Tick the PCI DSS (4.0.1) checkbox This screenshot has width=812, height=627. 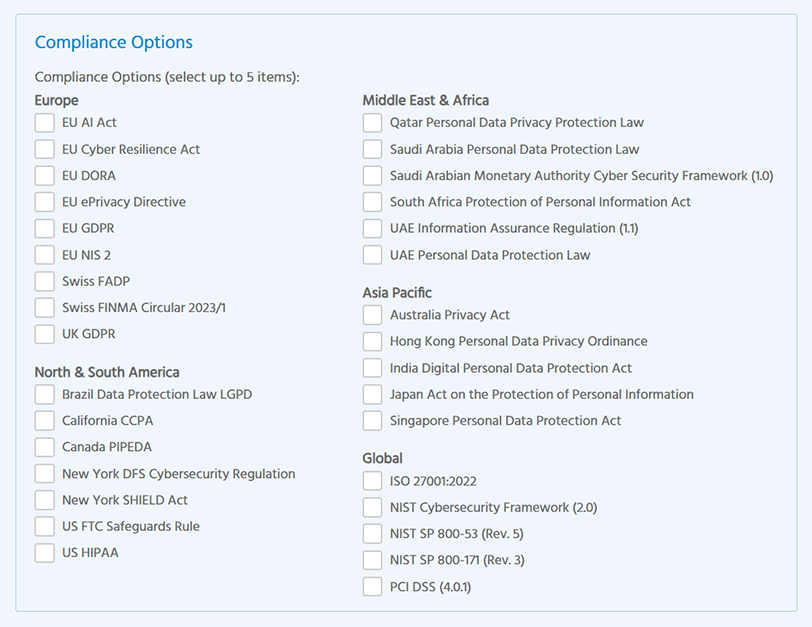tap(372, 586)
